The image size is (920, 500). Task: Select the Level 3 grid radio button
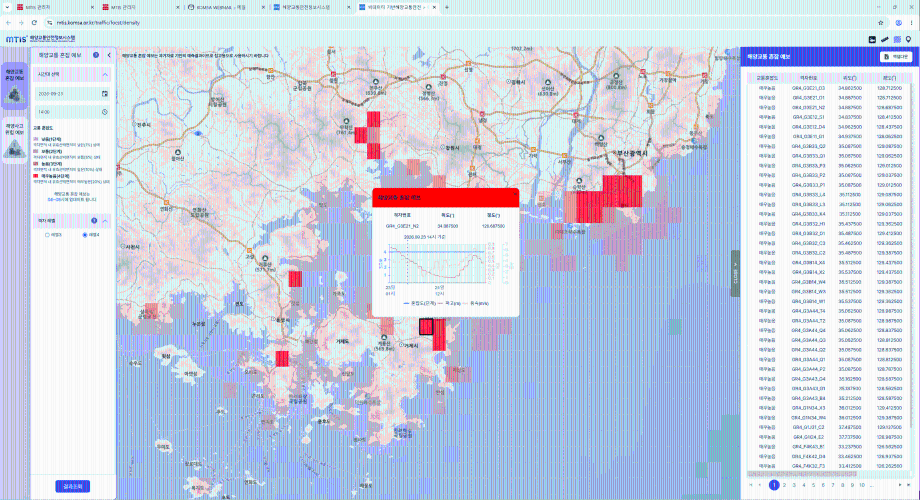coord(48,235)
